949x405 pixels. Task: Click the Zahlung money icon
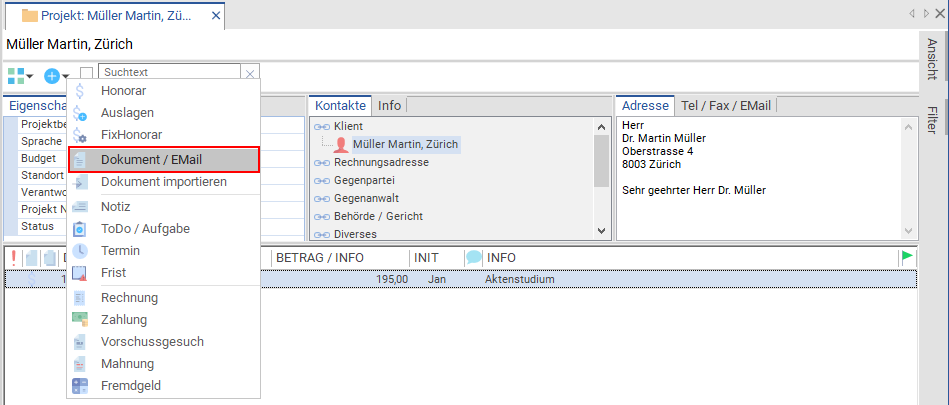point(80,320)
